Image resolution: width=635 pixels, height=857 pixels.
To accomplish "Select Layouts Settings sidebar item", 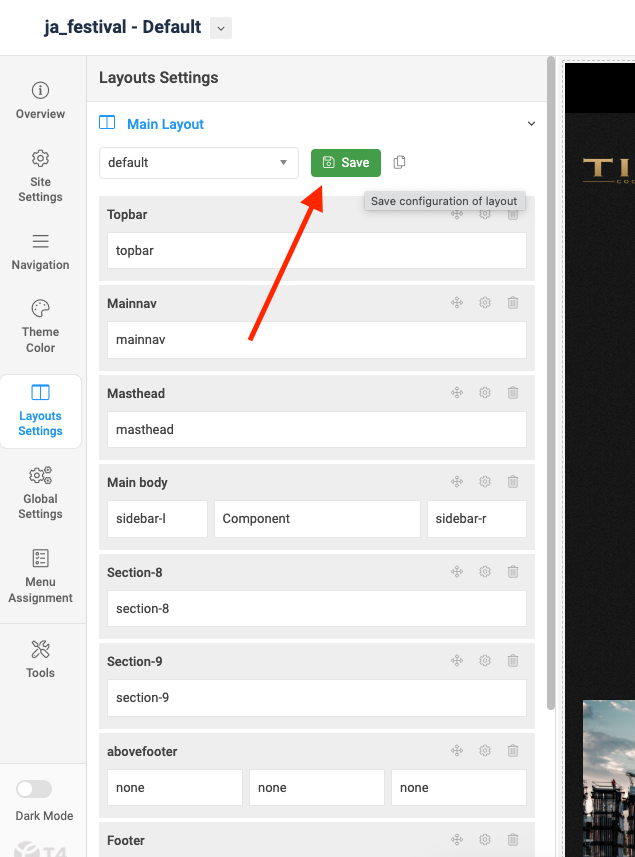I will [x=40, y=411].
